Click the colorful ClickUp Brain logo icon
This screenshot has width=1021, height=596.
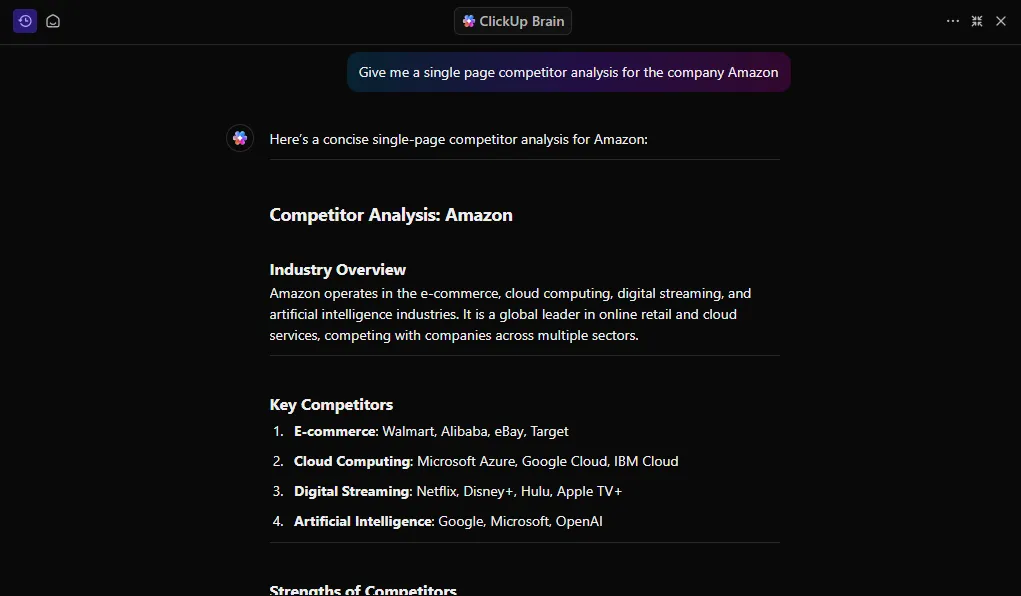point(469,21)
